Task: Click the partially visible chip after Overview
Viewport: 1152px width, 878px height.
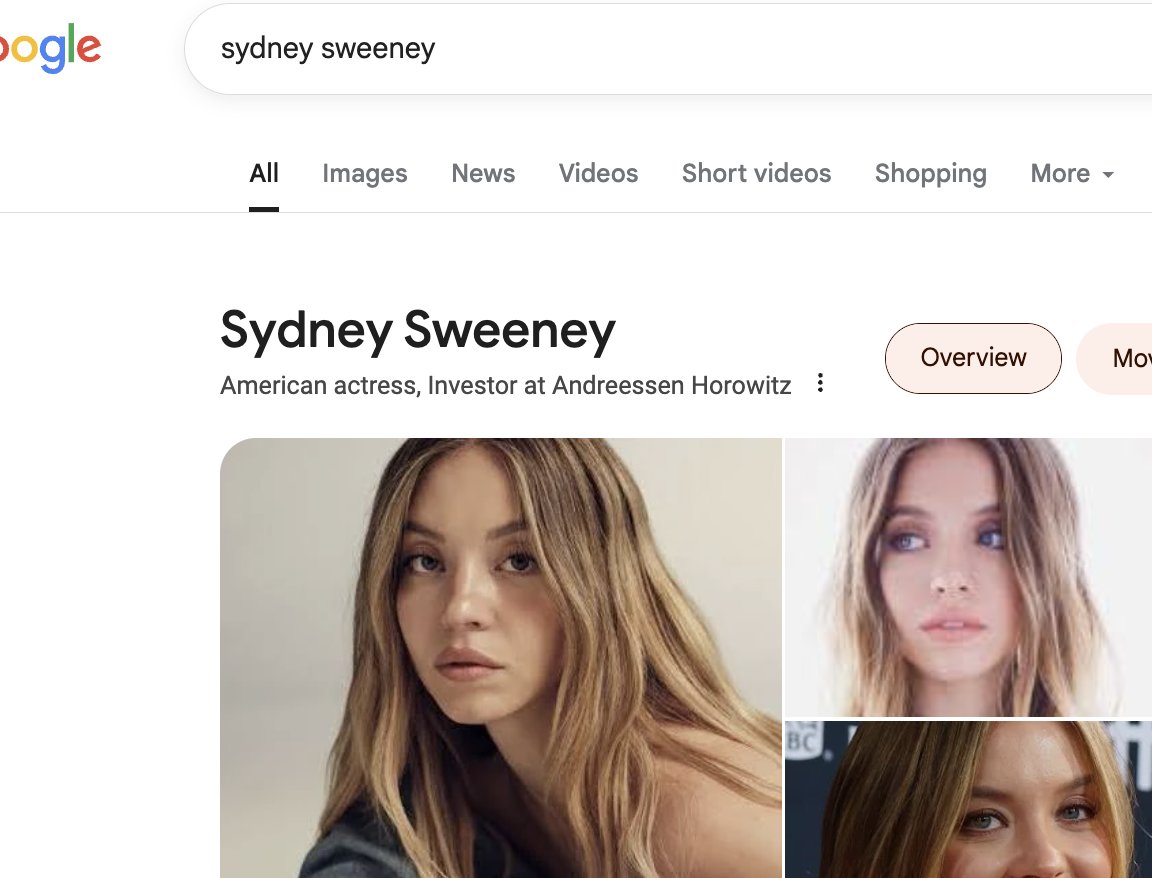Action: tap(1115, 358)
